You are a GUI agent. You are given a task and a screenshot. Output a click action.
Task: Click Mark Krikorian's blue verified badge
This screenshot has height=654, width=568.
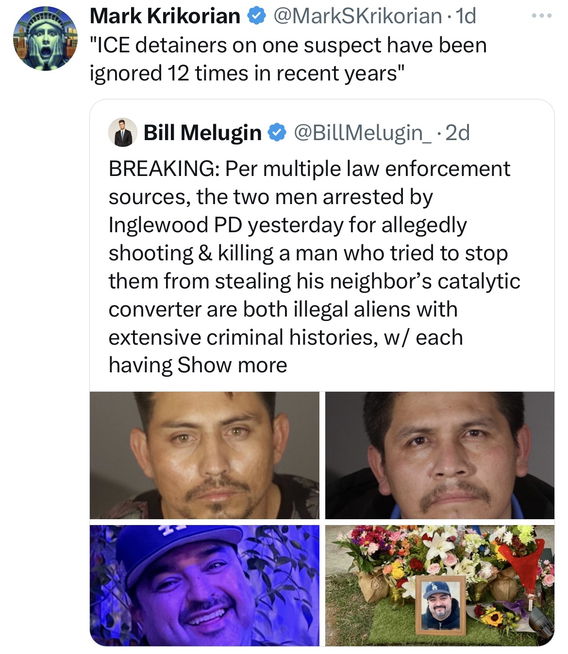257,16
